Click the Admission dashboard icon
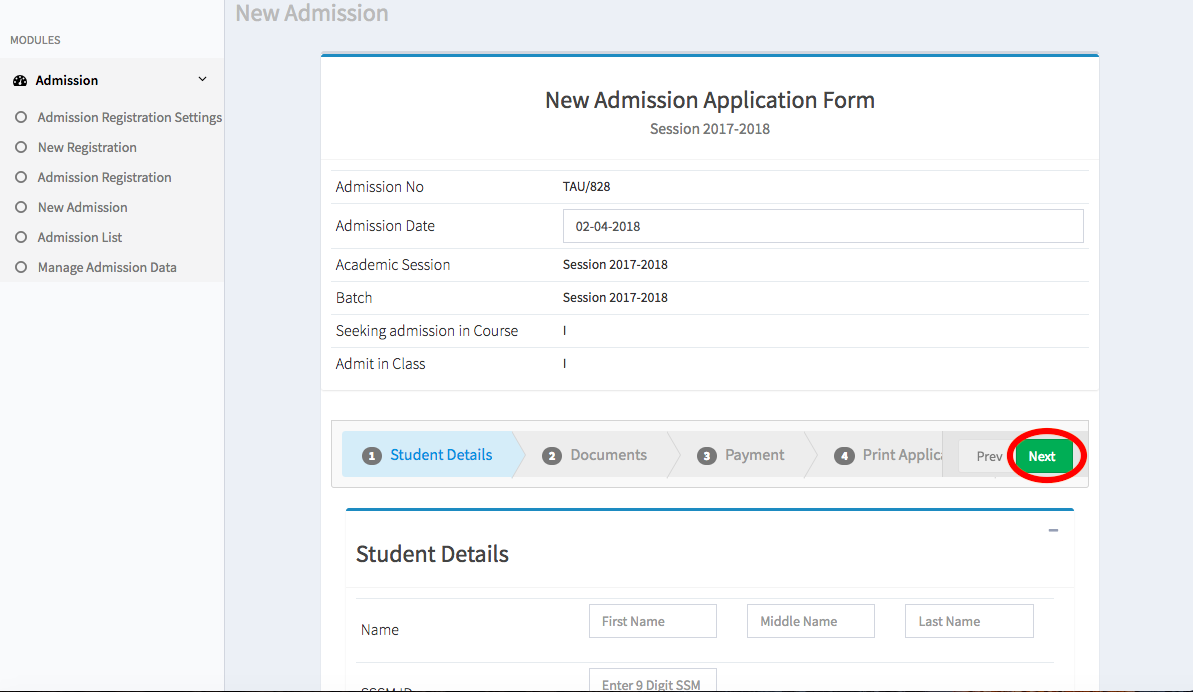The width and height of the screenshot is (1193, 692). 20,81
